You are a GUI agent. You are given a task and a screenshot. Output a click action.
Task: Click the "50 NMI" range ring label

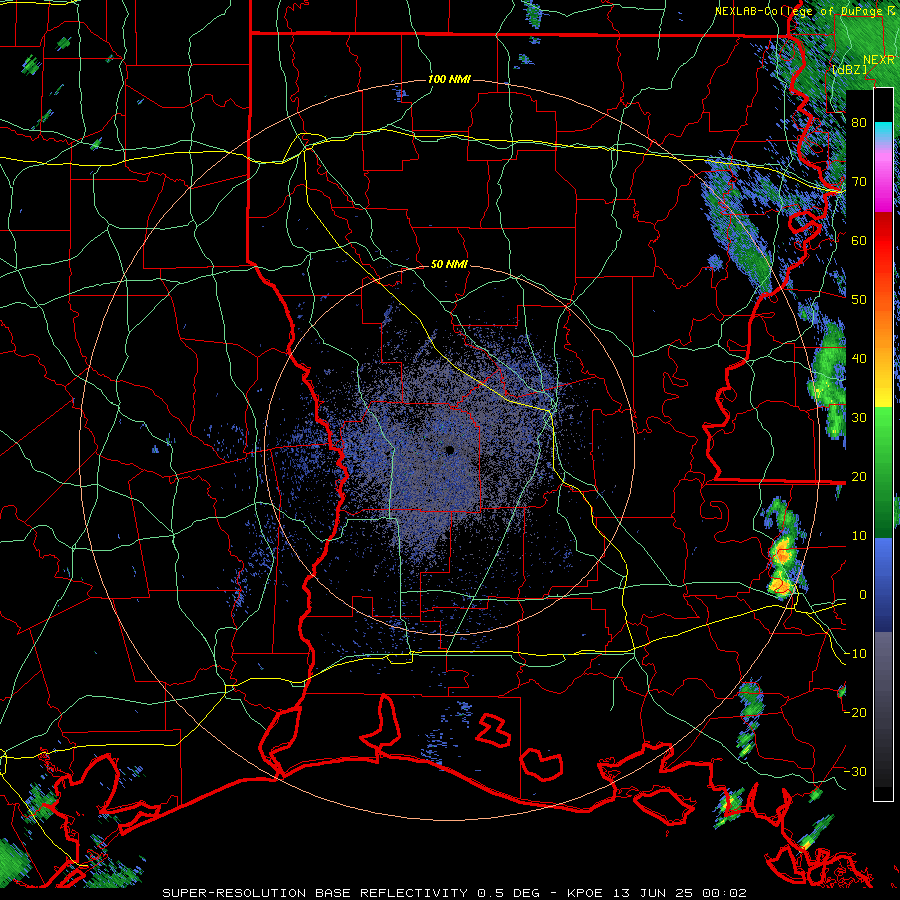click(x=449, y=264)
